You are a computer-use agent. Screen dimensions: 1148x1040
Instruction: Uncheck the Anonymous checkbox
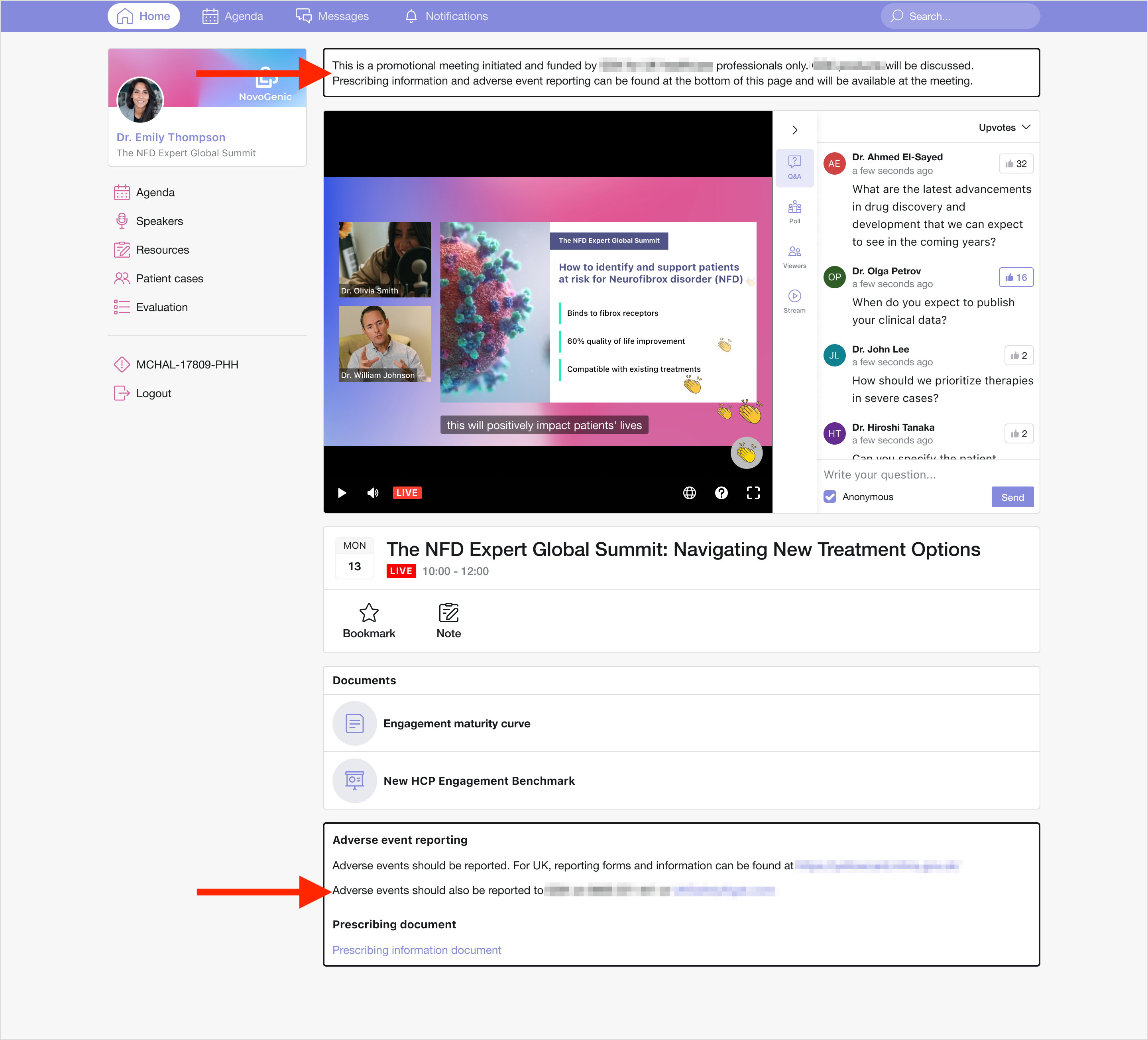[x=830, y=496]
